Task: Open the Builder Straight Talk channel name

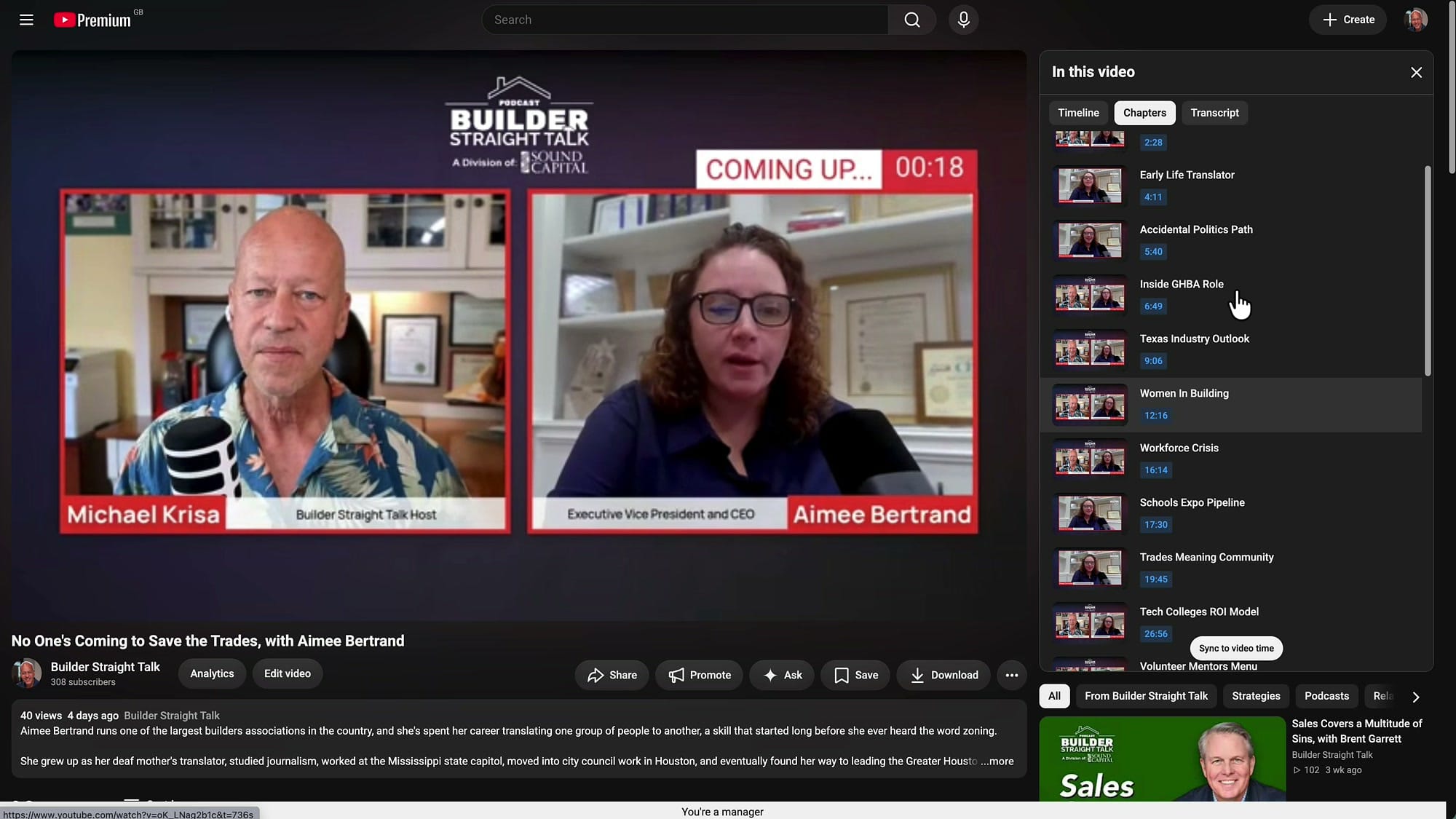Action: (105, 667)
